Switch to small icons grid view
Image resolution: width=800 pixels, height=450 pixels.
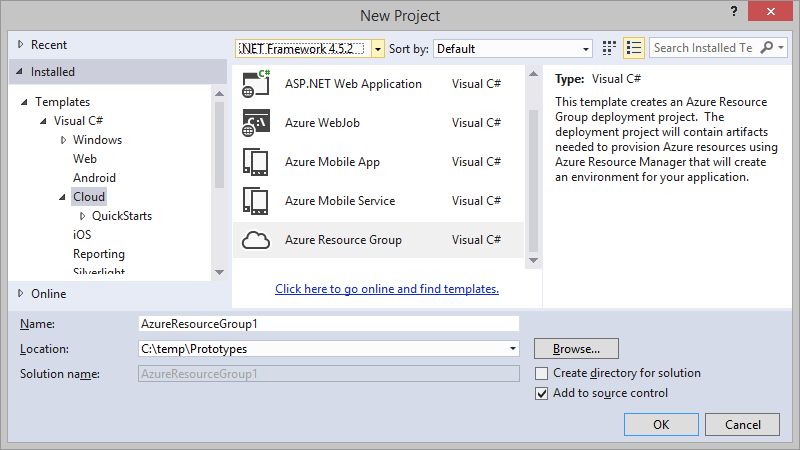[x=609, y=48]
